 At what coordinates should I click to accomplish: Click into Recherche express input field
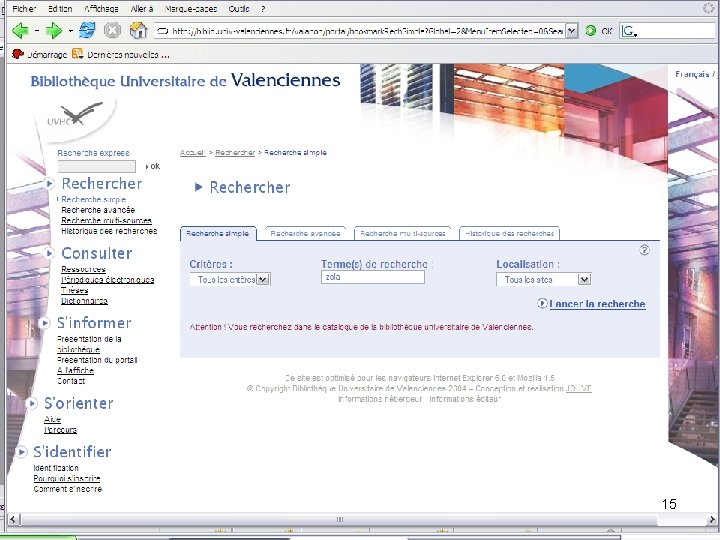point(97,166)
